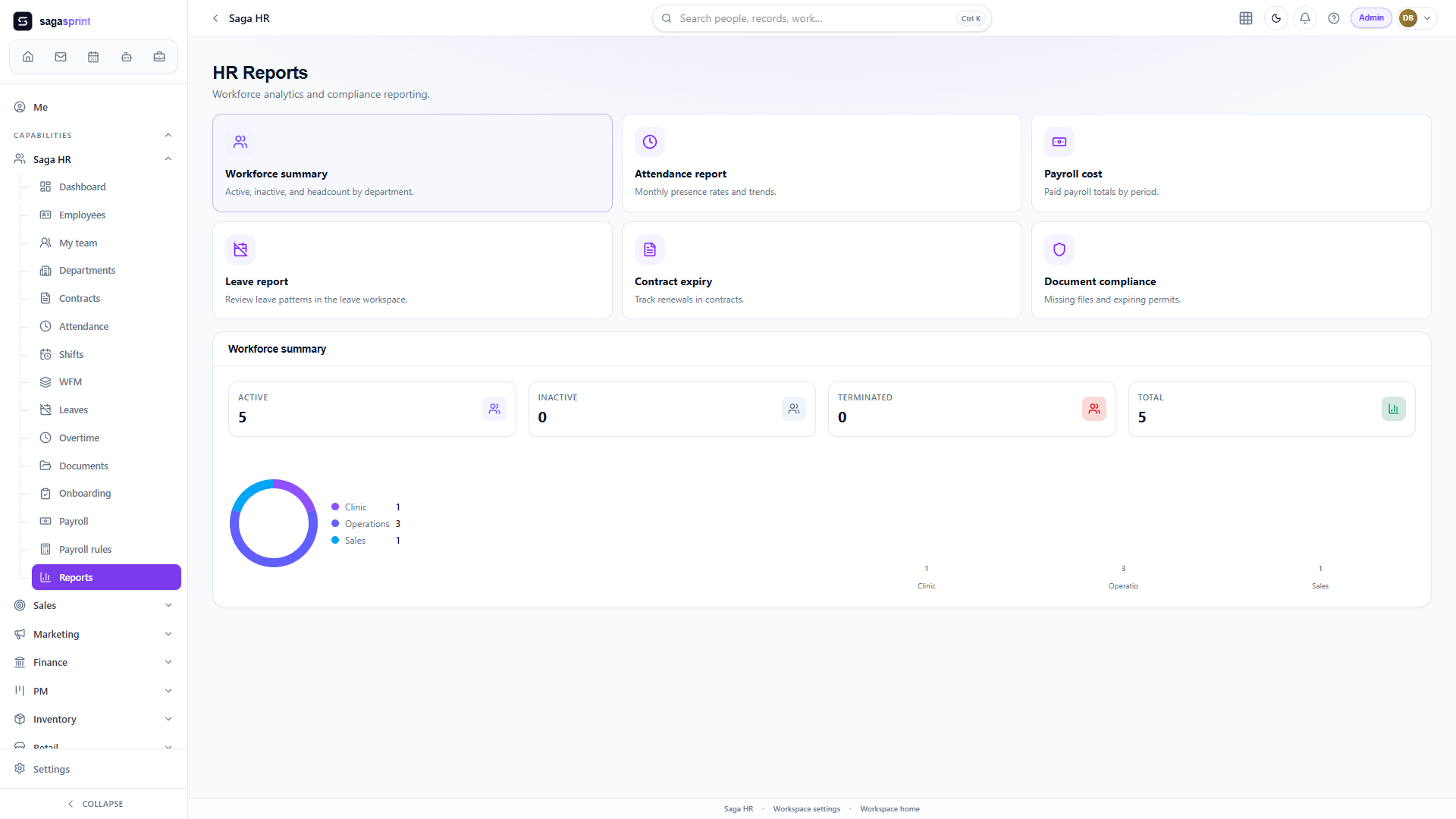Open the apps grid icon
Viewport: 1456px width, 819px height.
pos(1246,18)
